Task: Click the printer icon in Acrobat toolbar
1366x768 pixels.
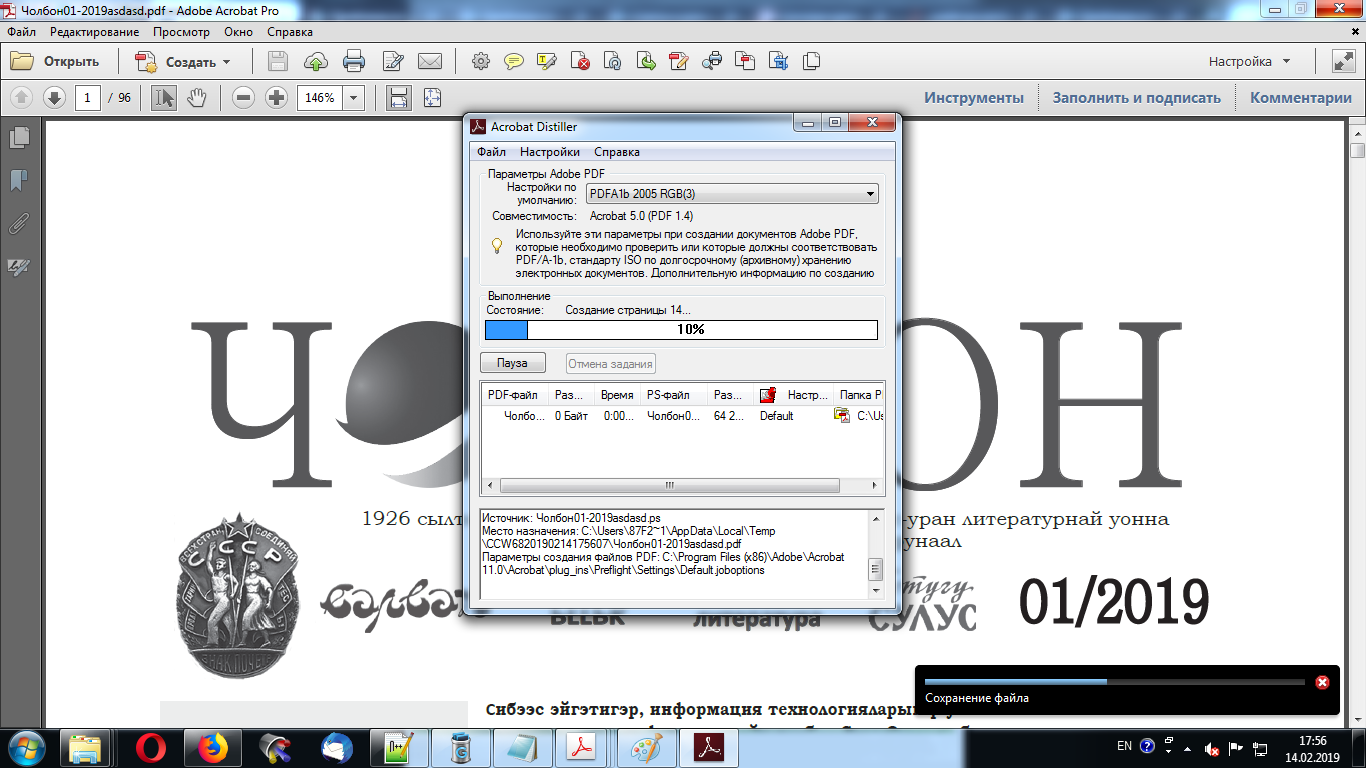Action: pyautogui.click(x=354, y=62)
